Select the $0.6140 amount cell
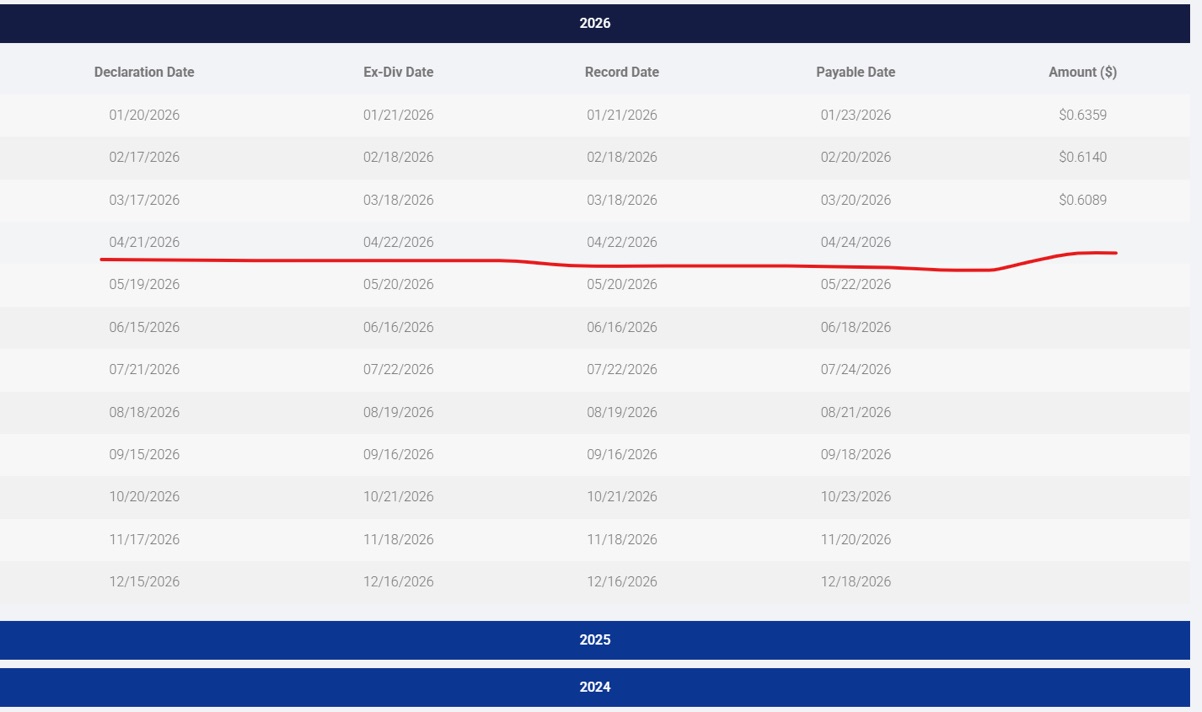 click(1083, 157)
